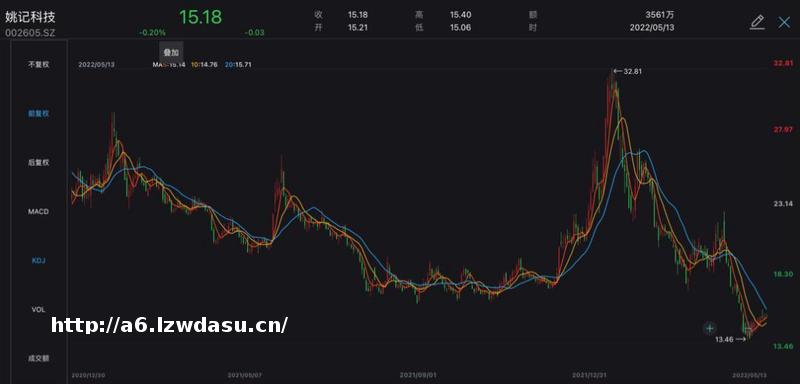This screenshot has height=384, width=800.
Task: Switch to the MACD indicator
Action: point(39,211)
